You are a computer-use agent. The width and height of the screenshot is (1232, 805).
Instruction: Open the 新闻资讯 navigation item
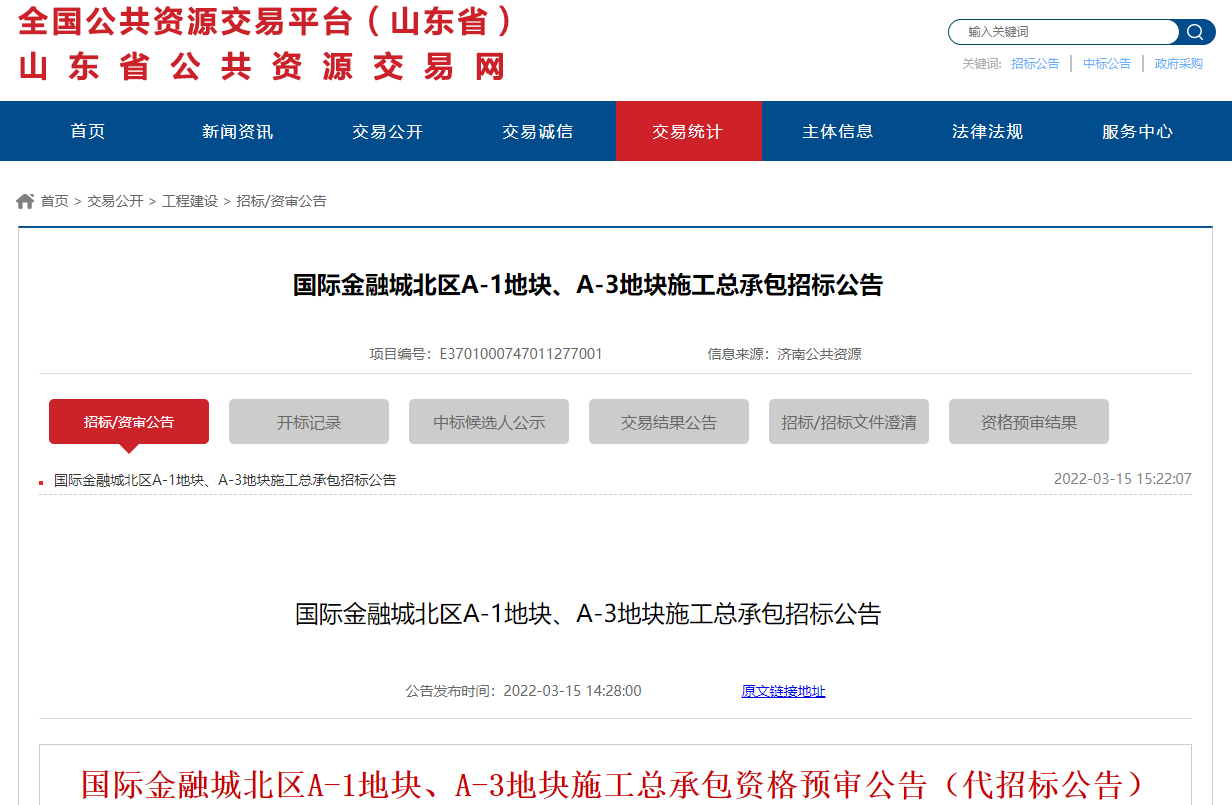[237, 131]
